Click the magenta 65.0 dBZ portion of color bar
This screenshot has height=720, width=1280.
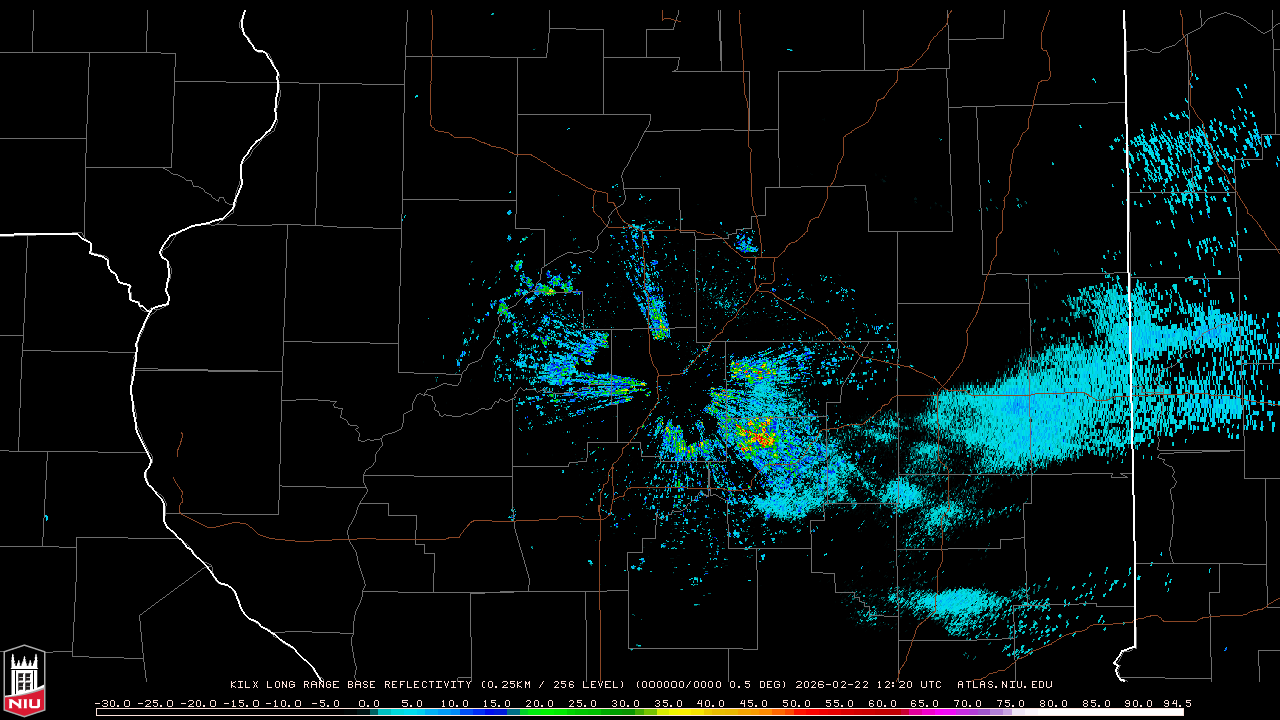click(x=926, y=712)
